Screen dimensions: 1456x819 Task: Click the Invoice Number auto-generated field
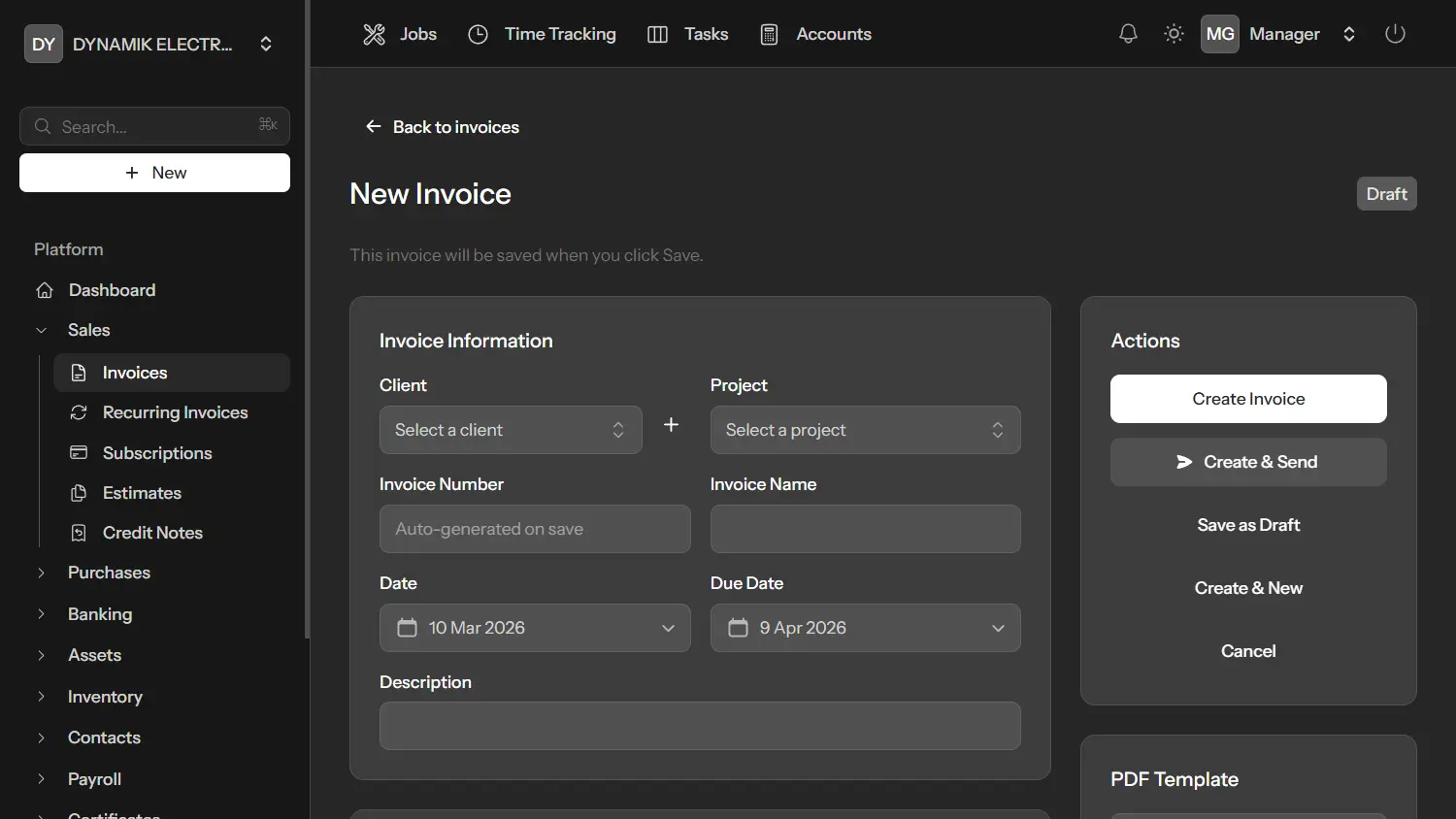tap(535, 529)
